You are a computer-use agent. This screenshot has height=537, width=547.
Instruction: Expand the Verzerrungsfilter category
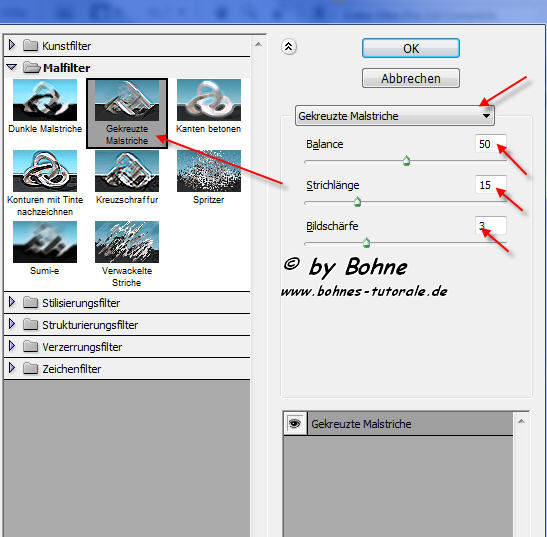click(x=12, y=346)
